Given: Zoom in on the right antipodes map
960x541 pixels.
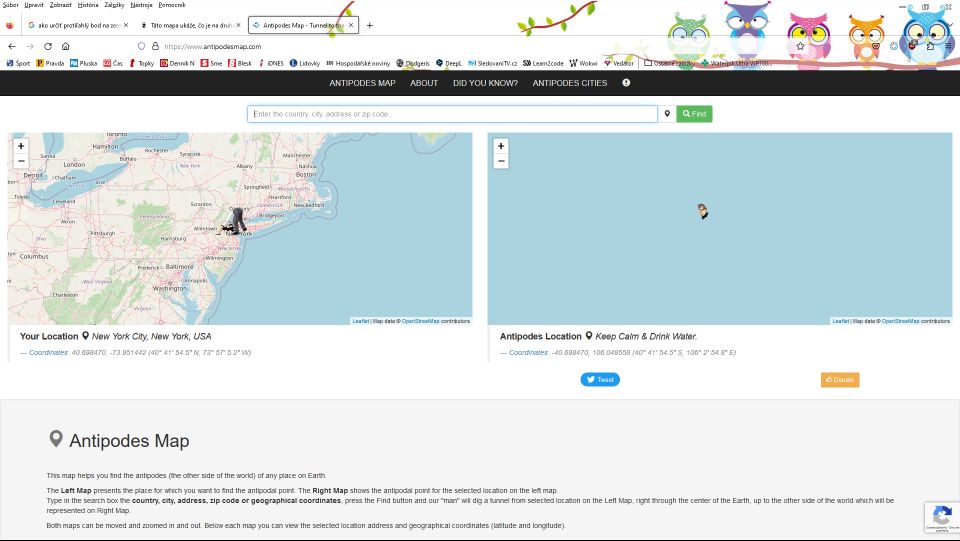Looking at the screenshot, I should (x=501, y=146).
